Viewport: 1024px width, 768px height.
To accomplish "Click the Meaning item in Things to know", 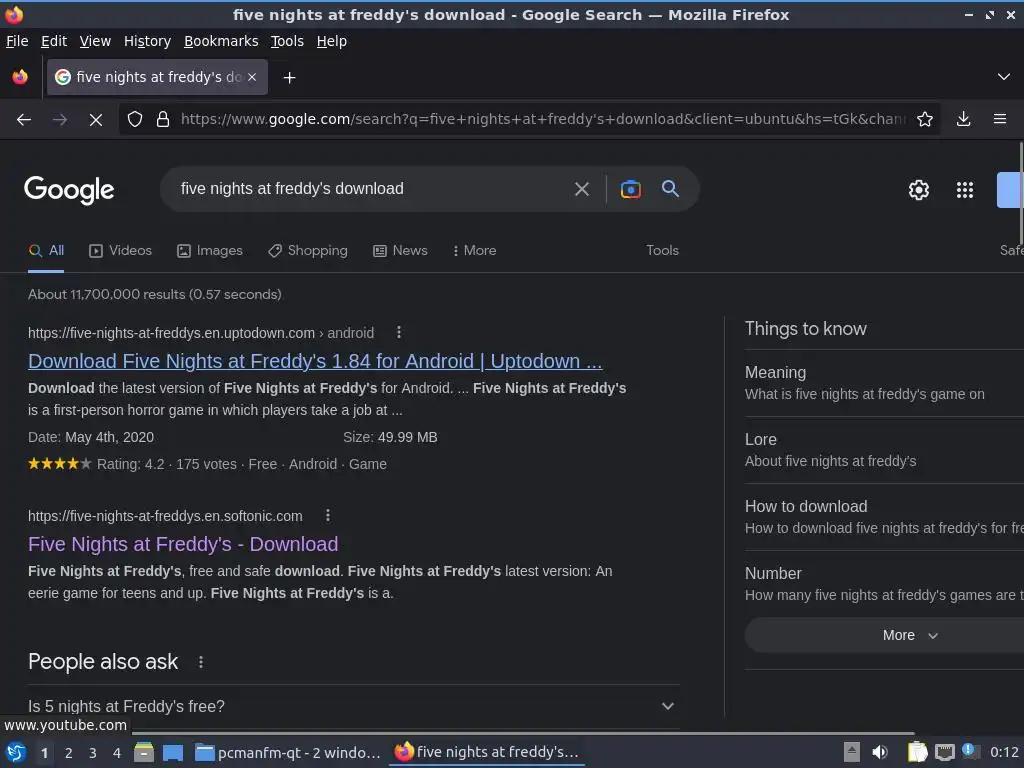I will tap(884, 383).
